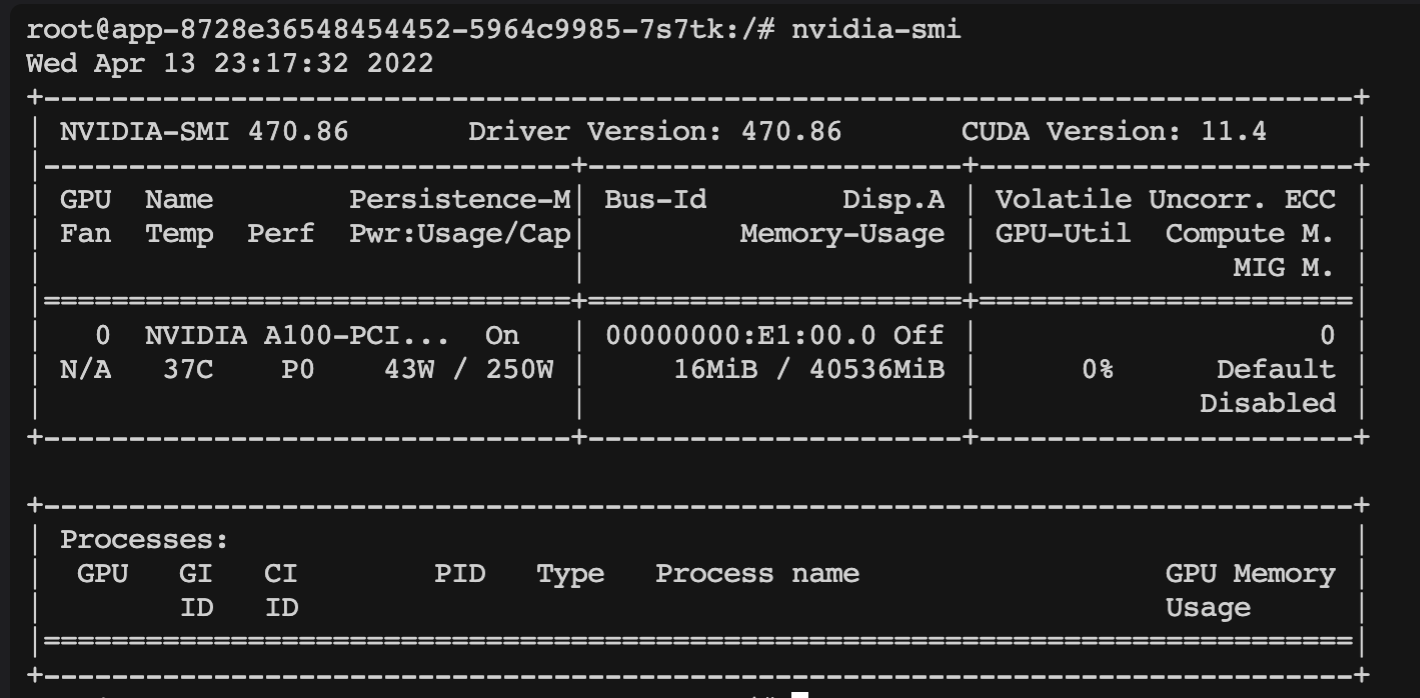Click the bus address 00000000:E1:00.0
Viewport: 1420px width, 698px height.
point(740,336)
